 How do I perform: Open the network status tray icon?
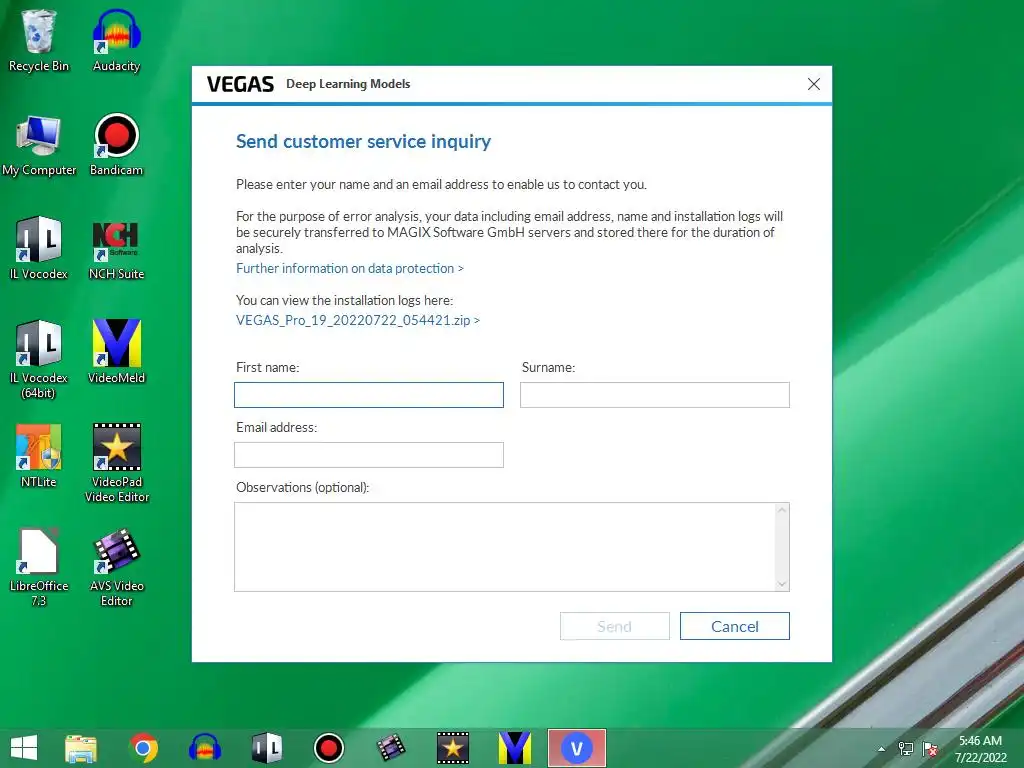[906, 749]
